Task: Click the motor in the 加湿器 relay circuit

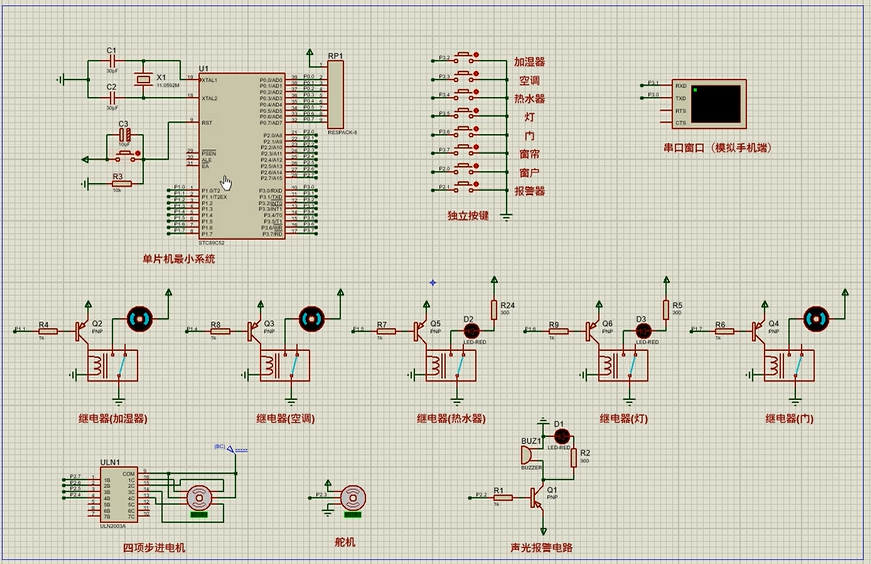Action: pos(139,318)
